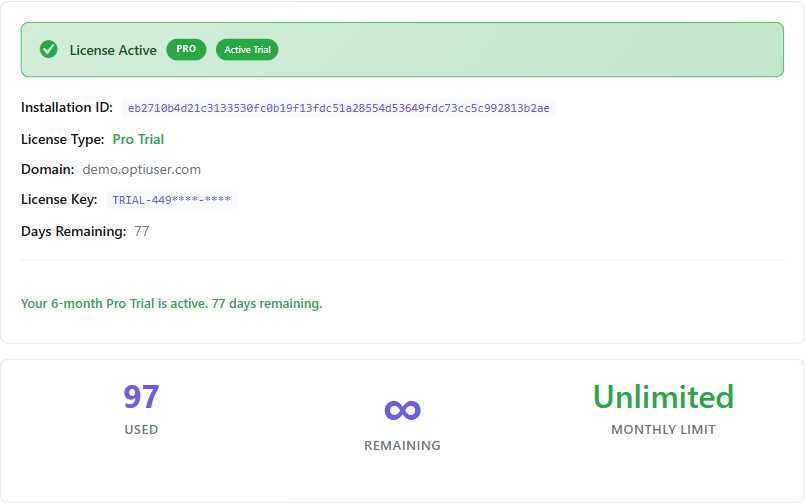Viewport: 805px width, 503px height.
Task: Click the Unlimited monthly limit value
Action: (663, 397)
